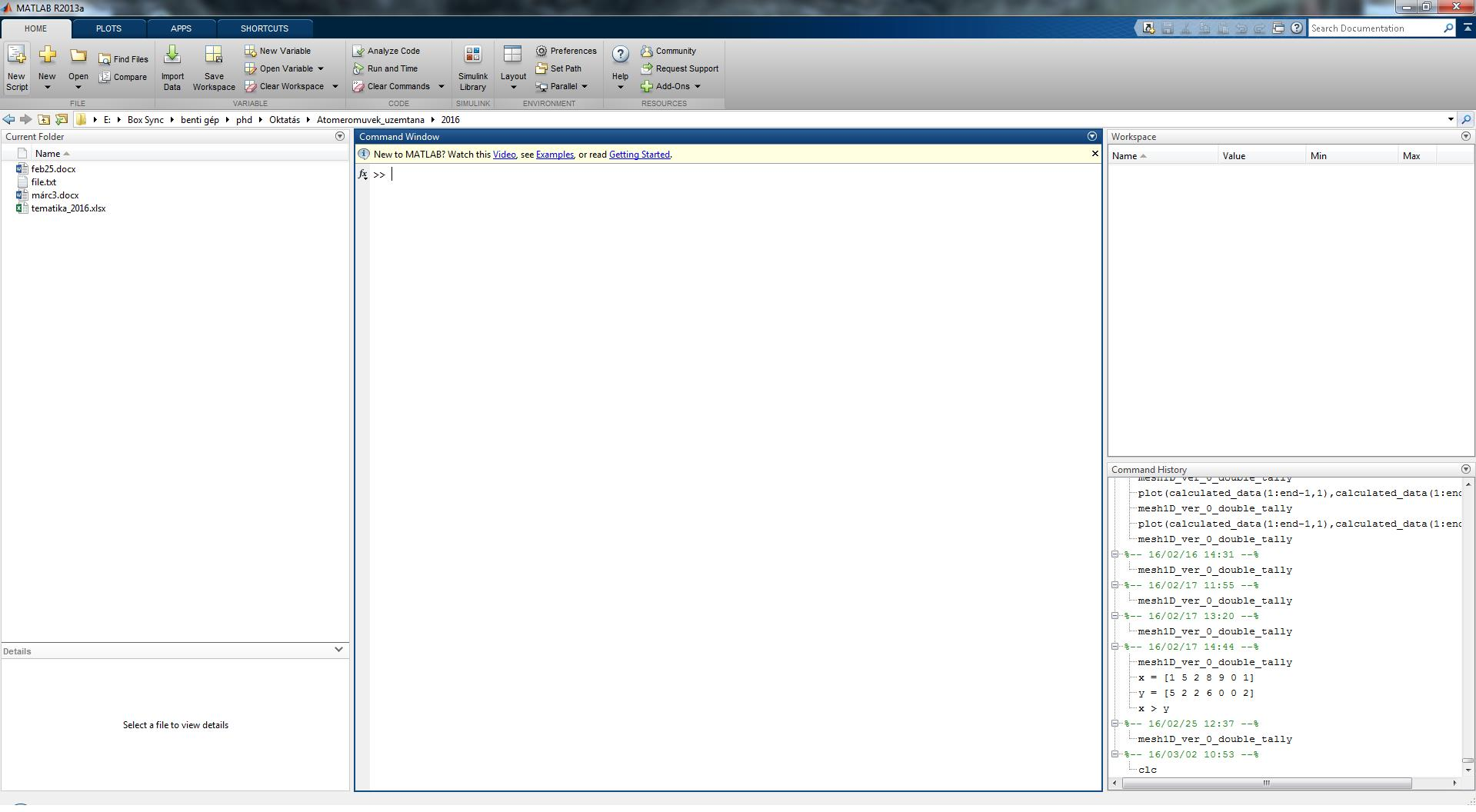
Task: Select file.txt in Current Folder
Action: (x=43, y=182)
